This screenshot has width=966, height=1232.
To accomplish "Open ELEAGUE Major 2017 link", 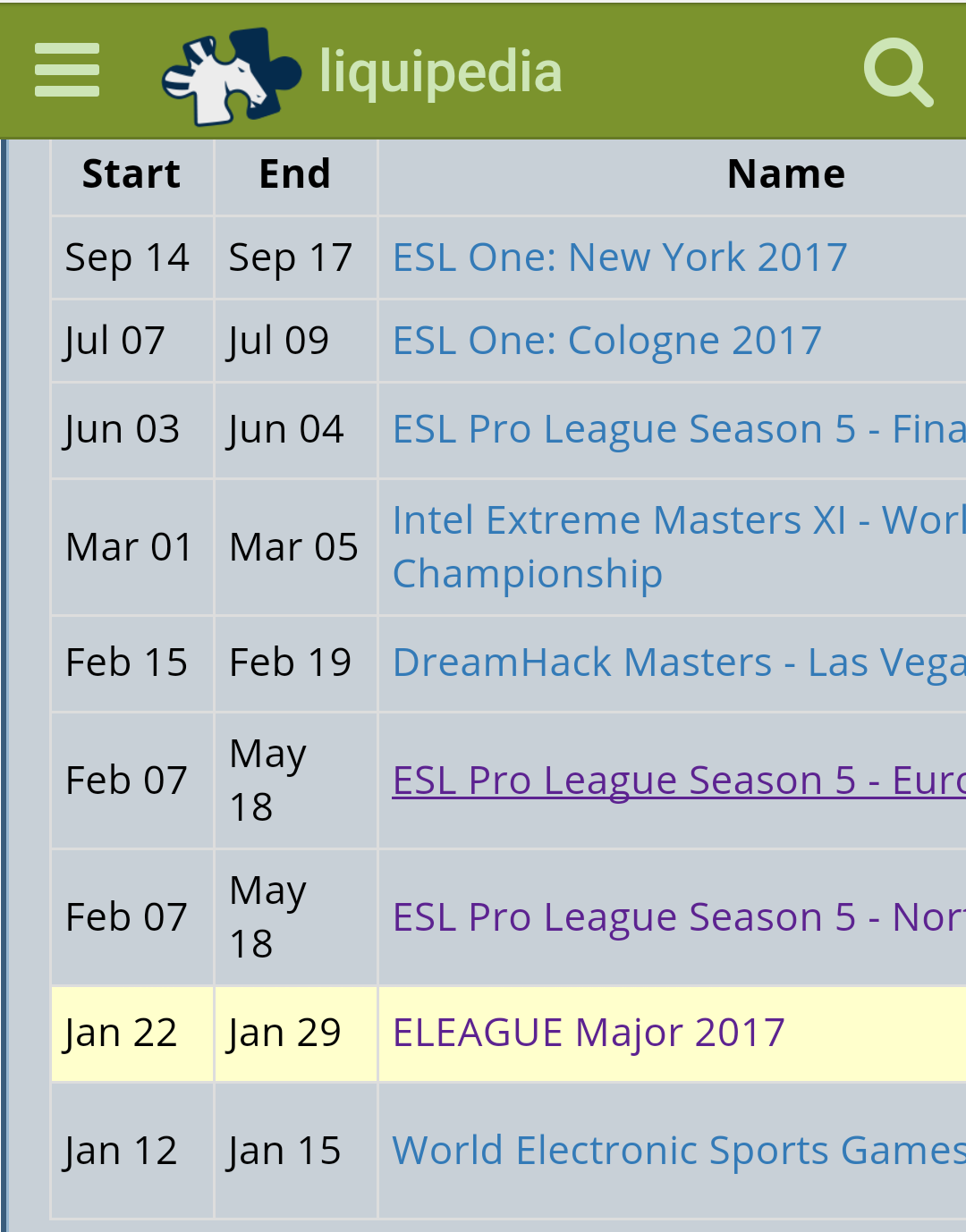I will 589,1033.
